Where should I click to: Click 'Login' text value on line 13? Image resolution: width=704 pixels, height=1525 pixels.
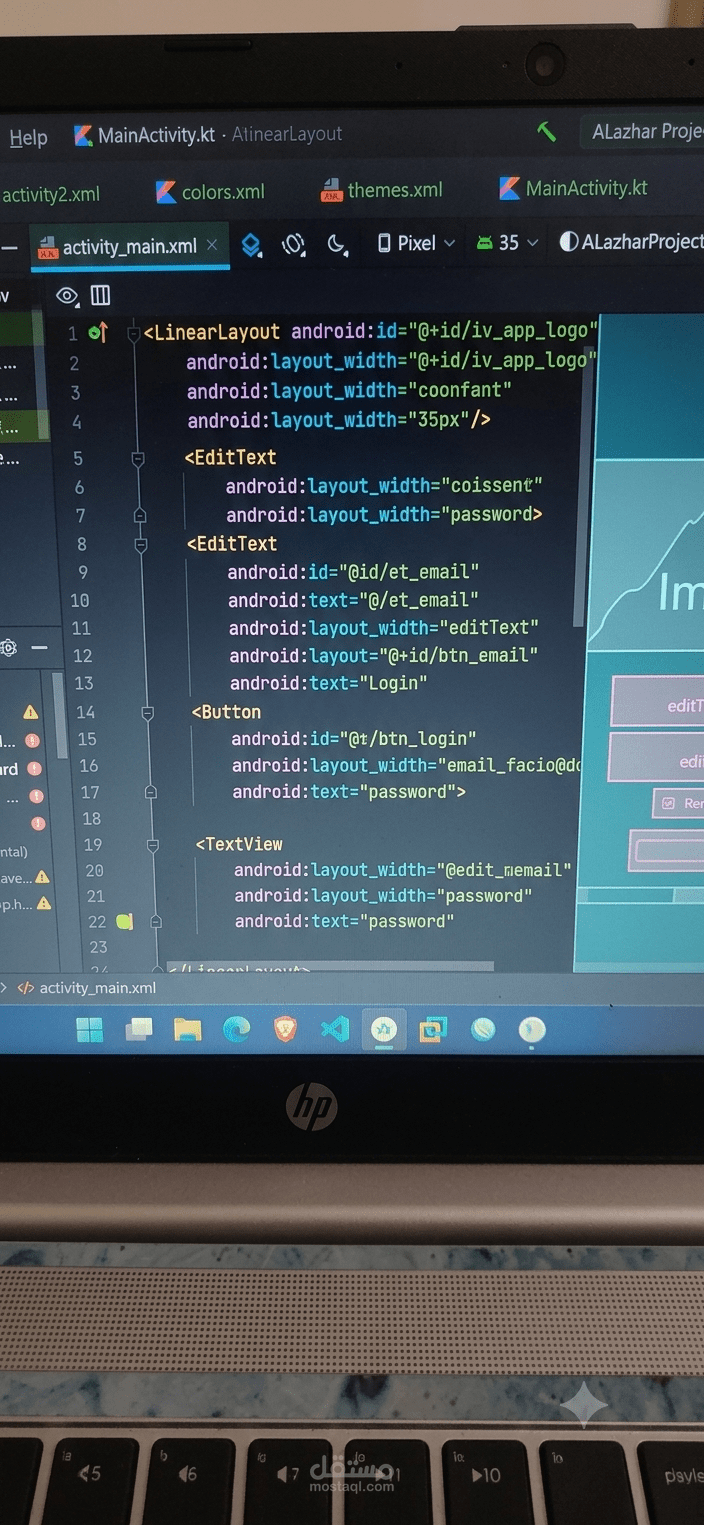pos(396,683)
